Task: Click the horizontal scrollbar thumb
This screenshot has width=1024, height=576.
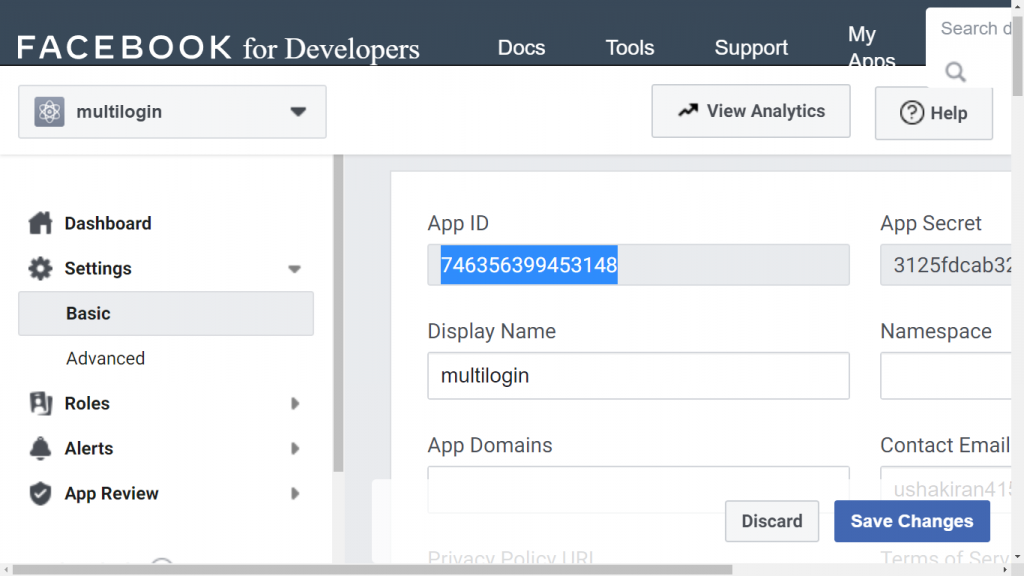Action: (372, 570)
